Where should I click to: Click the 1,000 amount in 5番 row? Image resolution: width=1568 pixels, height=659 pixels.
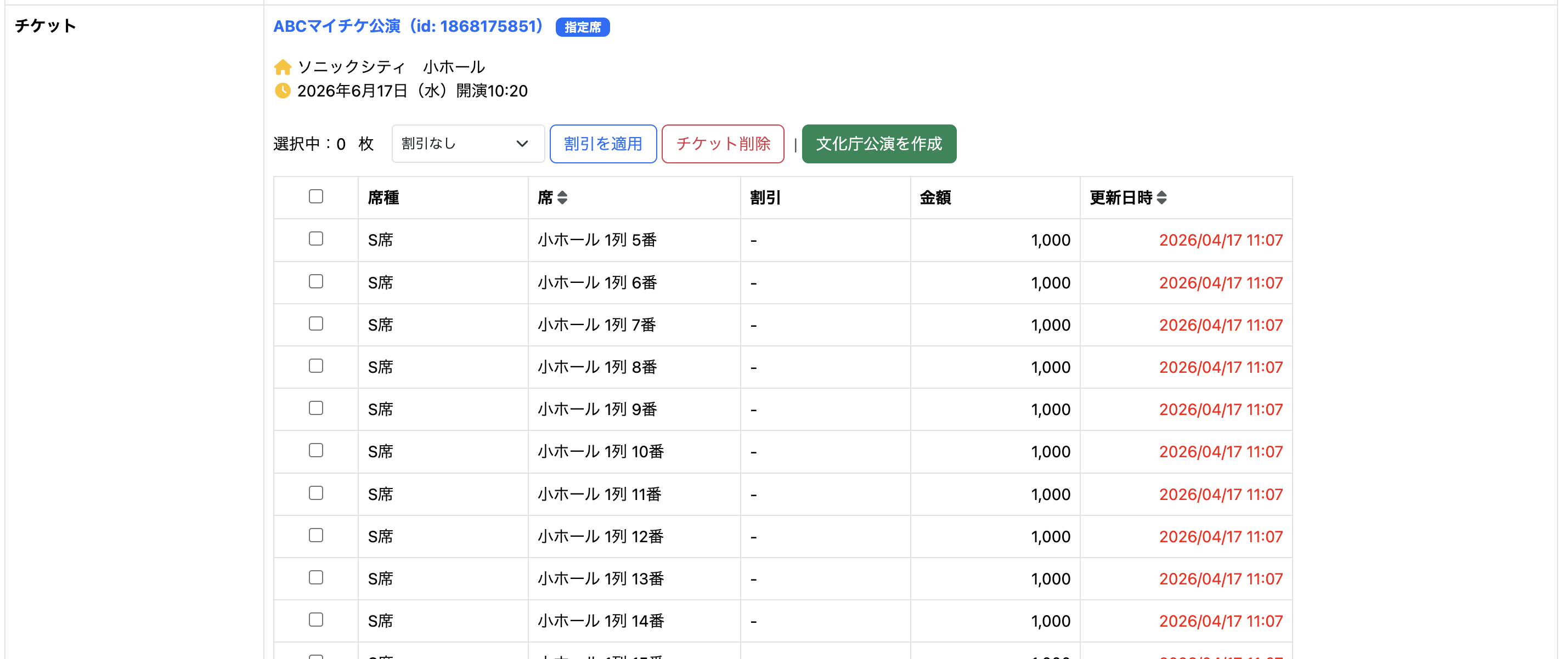pyautogui.click(x=1051, y=240)
